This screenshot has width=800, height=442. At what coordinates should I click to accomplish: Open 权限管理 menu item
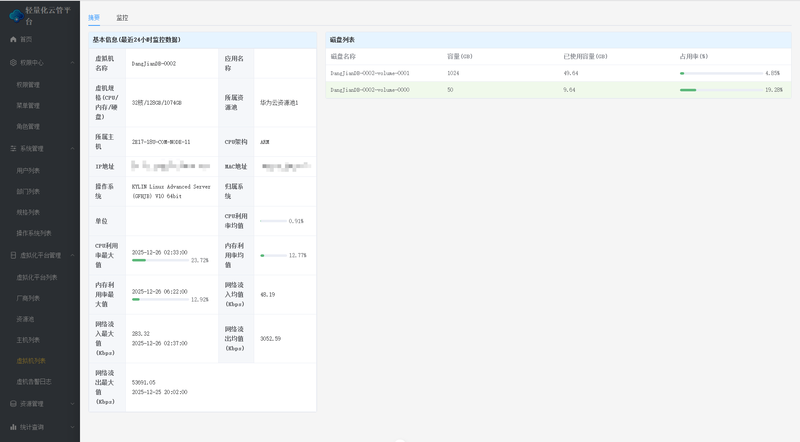(28, 85)
